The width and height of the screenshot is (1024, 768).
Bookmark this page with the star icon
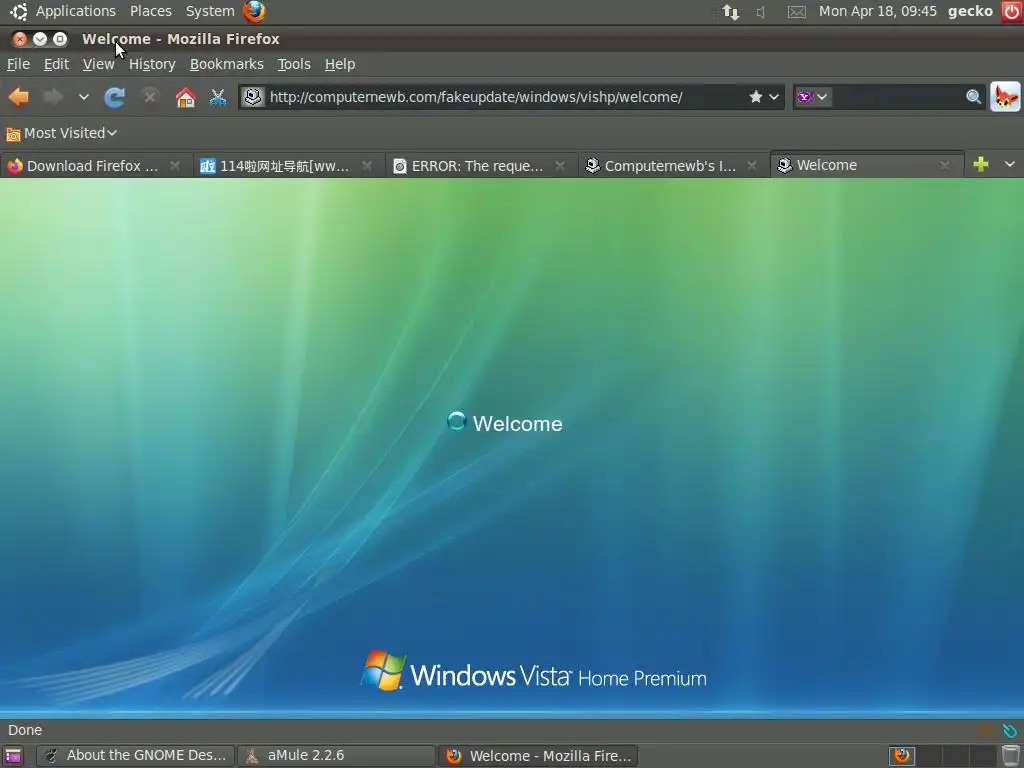tap(756, 97)
